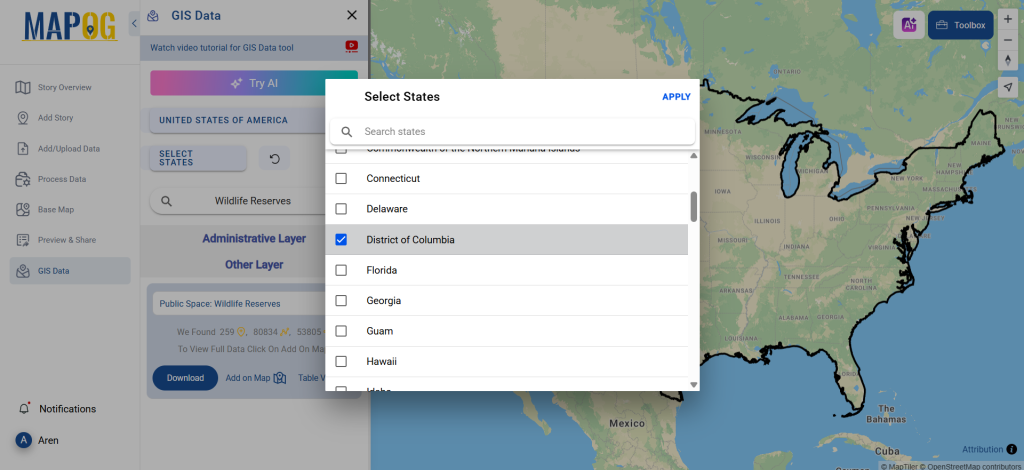The height and width of the screenshot is (470, 1024).
Task: Click the Download button
Action: pos(185,378)
